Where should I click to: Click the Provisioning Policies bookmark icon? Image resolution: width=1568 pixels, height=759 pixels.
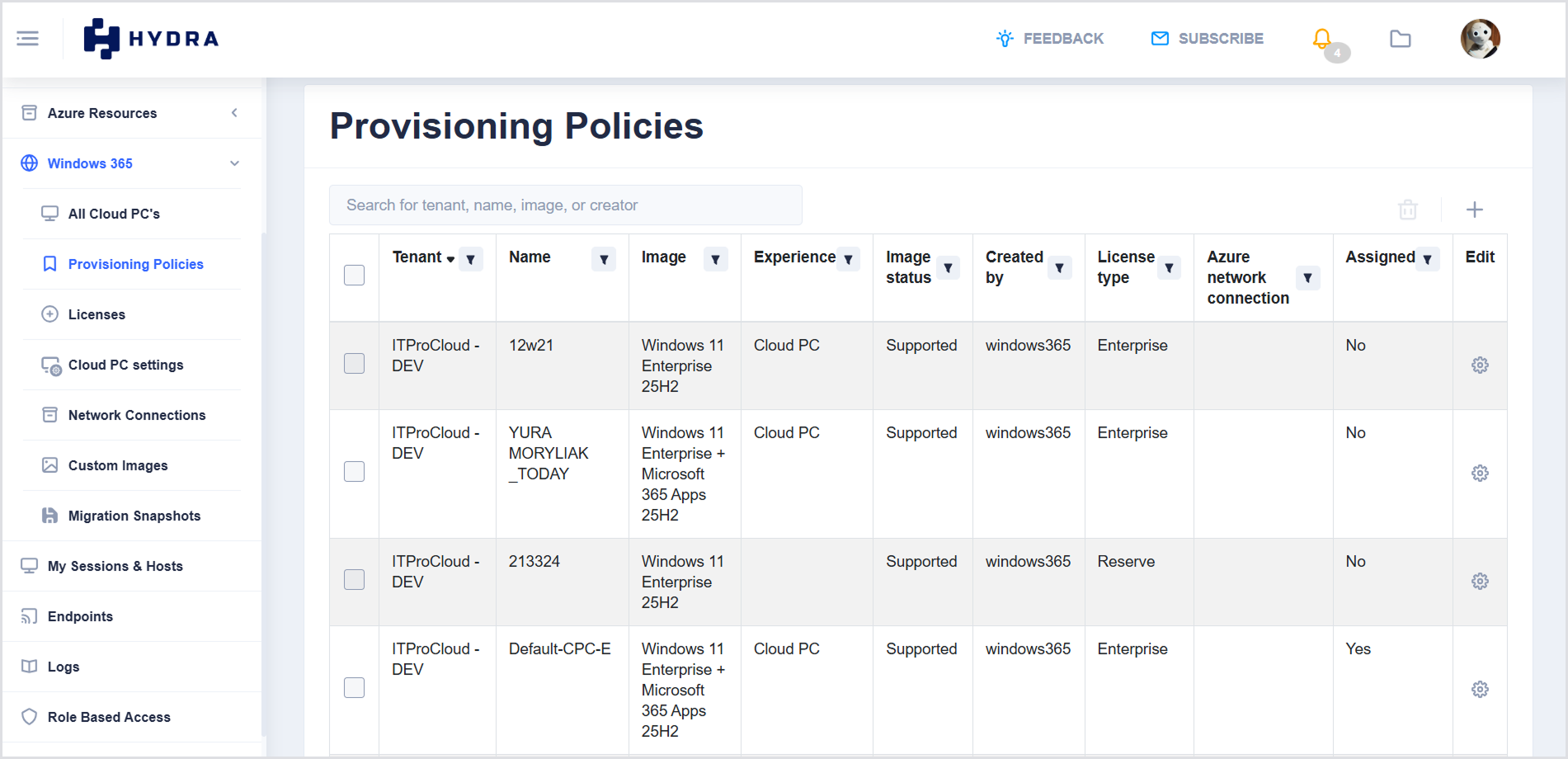click(x=50, y=264)
